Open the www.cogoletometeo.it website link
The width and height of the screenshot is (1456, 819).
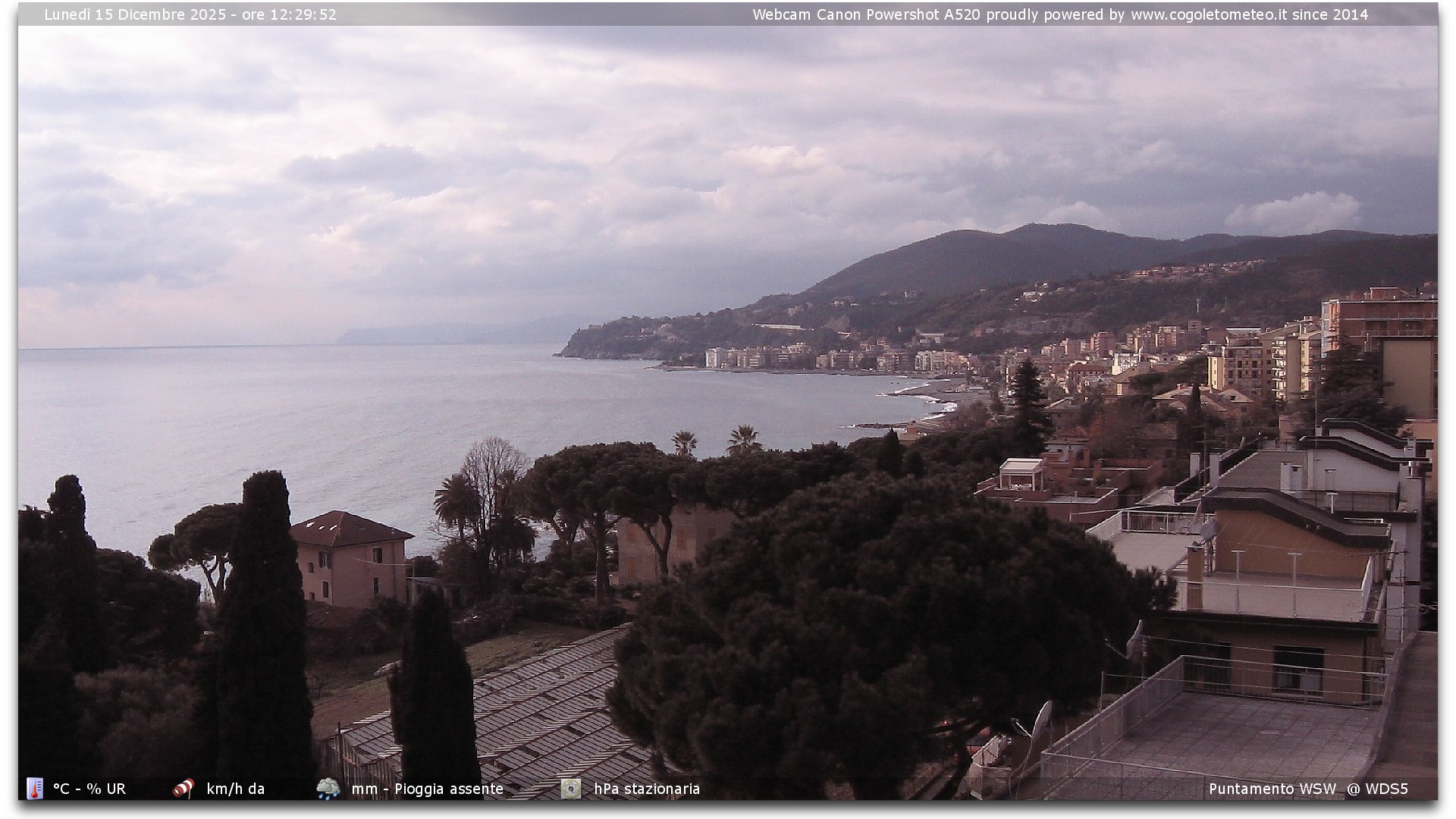(x=1209, y=14)
